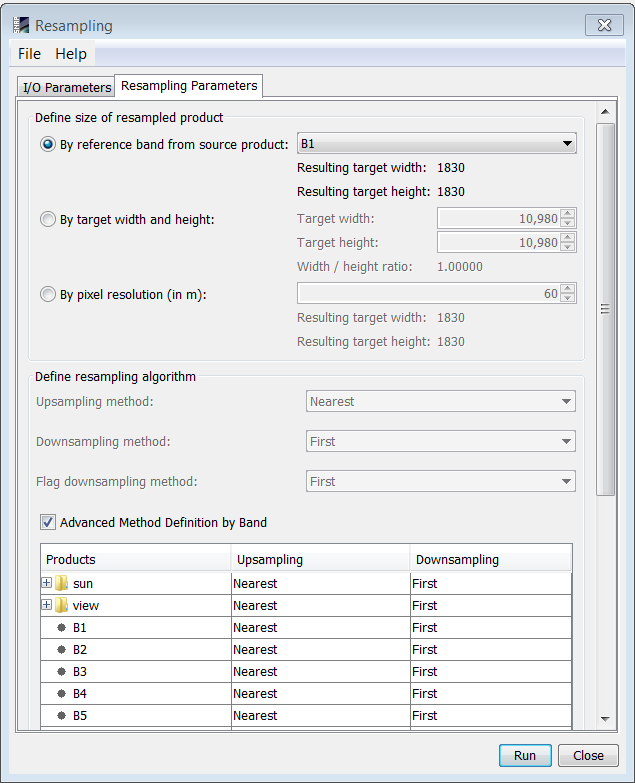Click Downsampling cell First for view row
The image size is (635, 783).
click(491, 605)
